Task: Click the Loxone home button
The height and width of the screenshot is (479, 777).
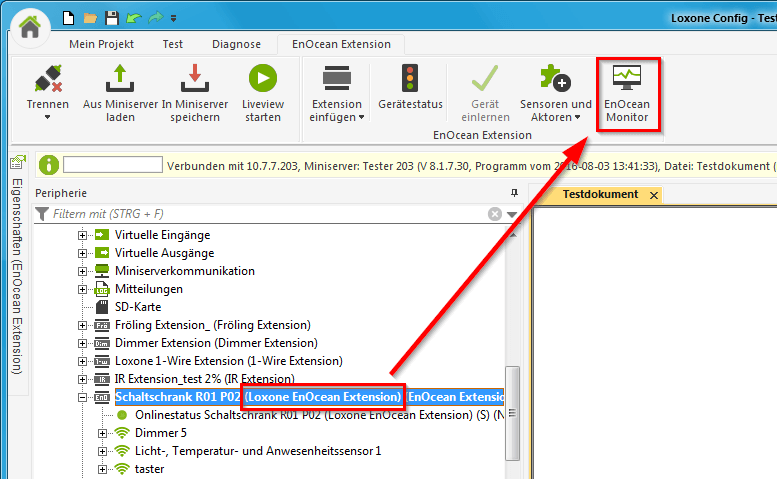Action: click(x=32, y=27)
